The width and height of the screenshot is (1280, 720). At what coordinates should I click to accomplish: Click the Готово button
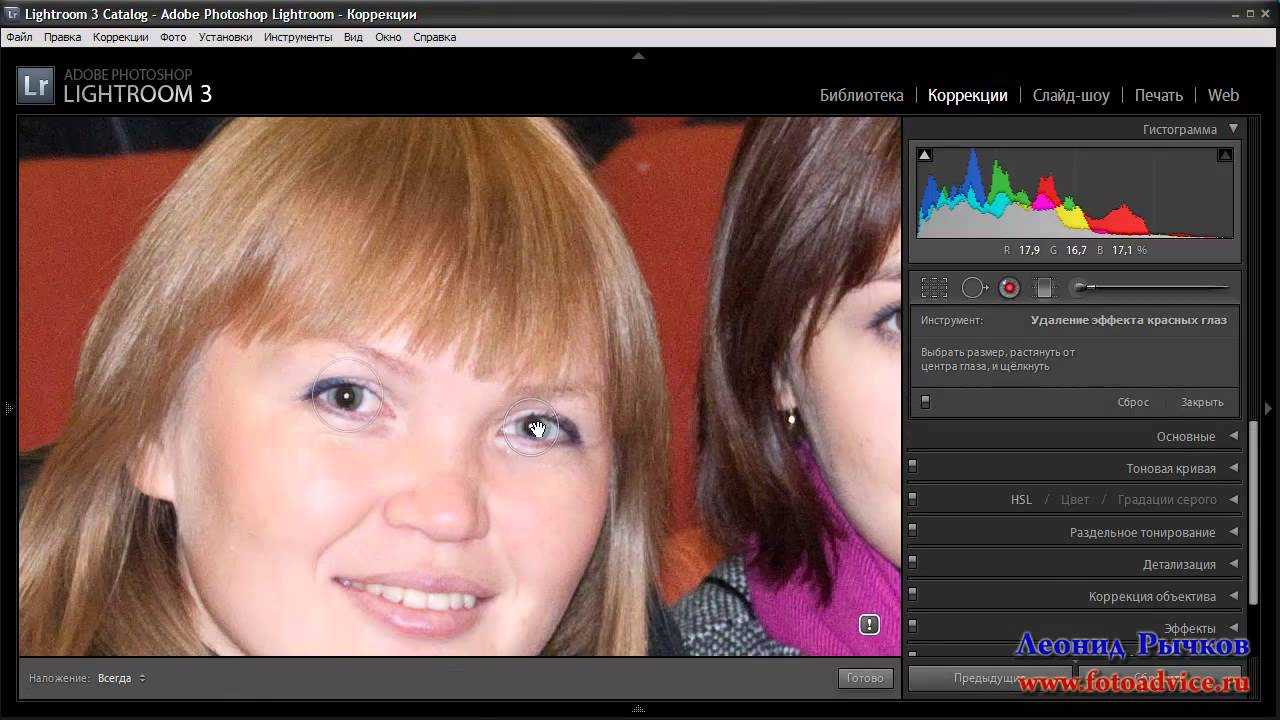pyautogui.click(x=865, y=678)
